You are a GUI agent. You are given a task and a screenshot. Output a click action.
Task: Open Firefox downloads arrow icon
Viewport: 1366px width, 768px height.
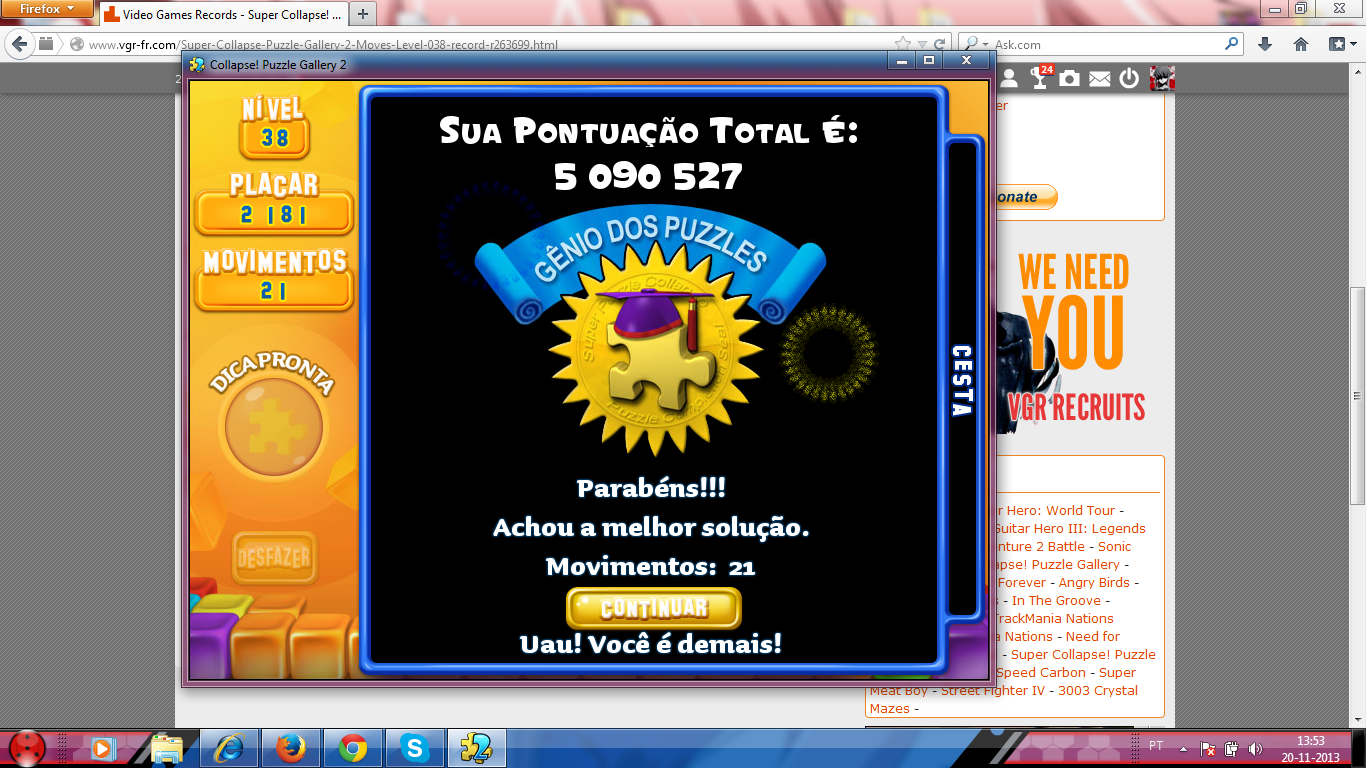coord(1265,44)
